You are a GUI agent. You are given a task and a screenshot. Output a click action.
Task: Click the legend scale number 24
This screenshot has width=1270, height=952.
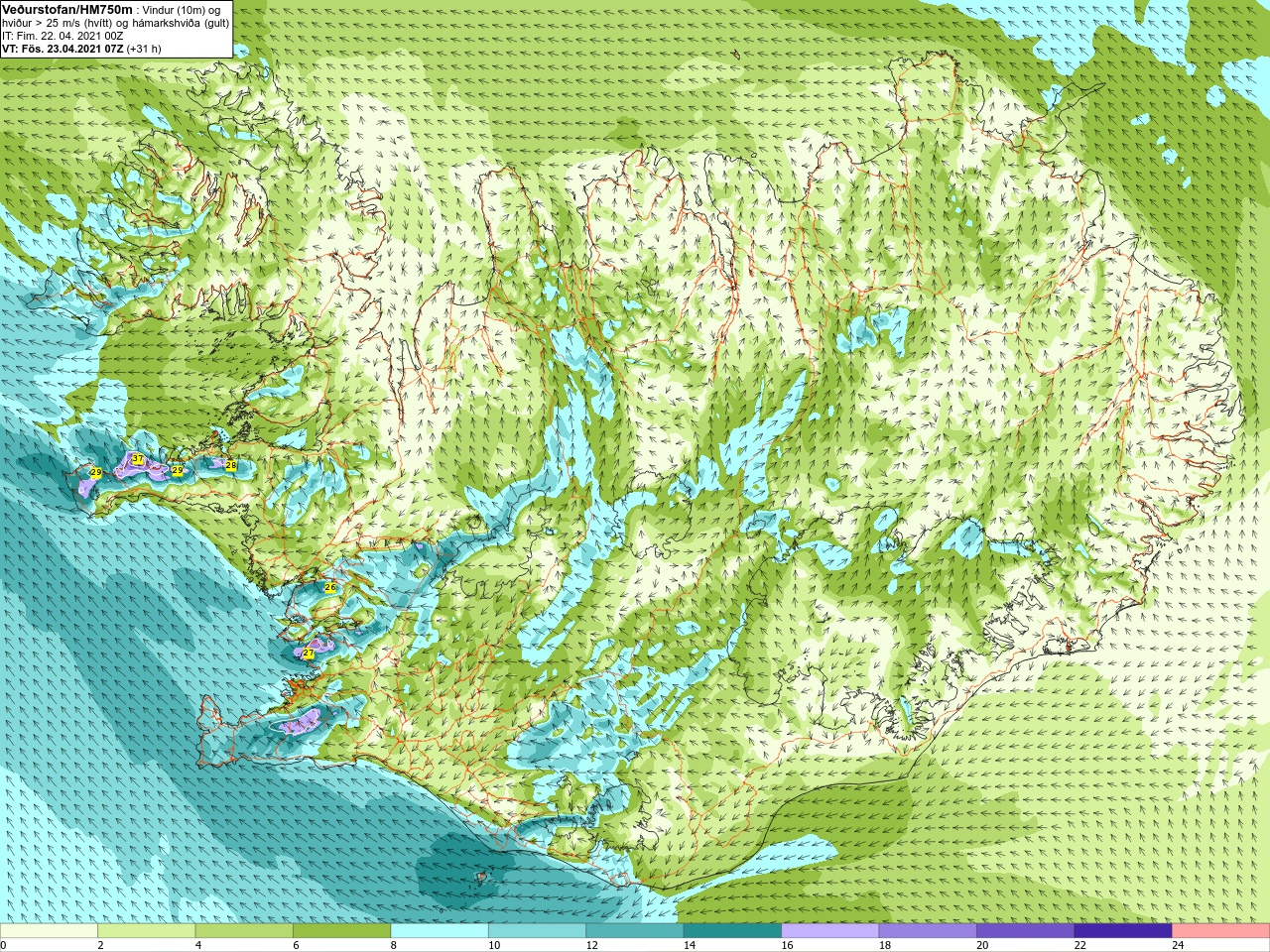[x=1179, y=945]
